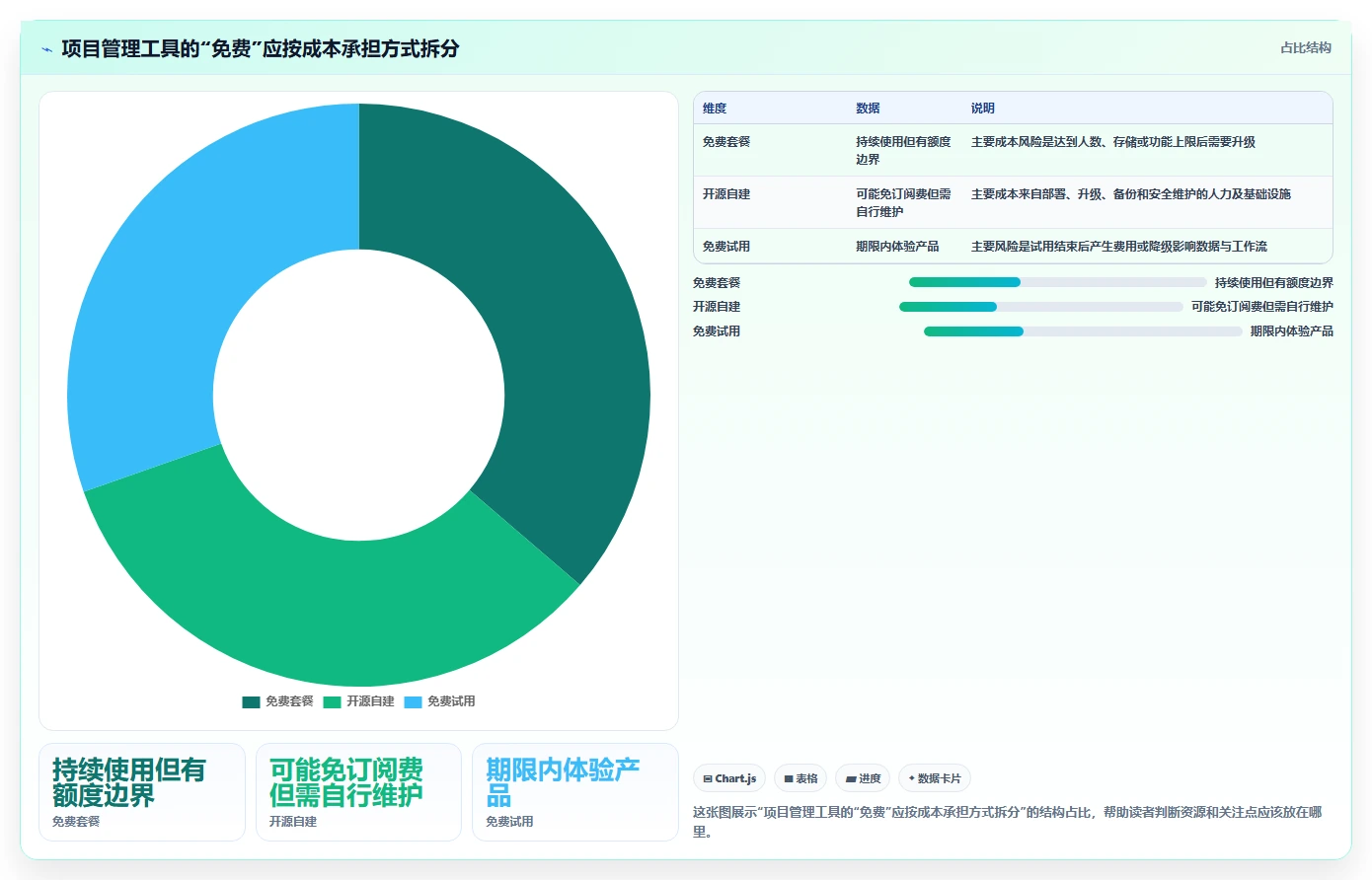Click the 数据 column header
1372x880 pixels.
click(x=868, y=109)
